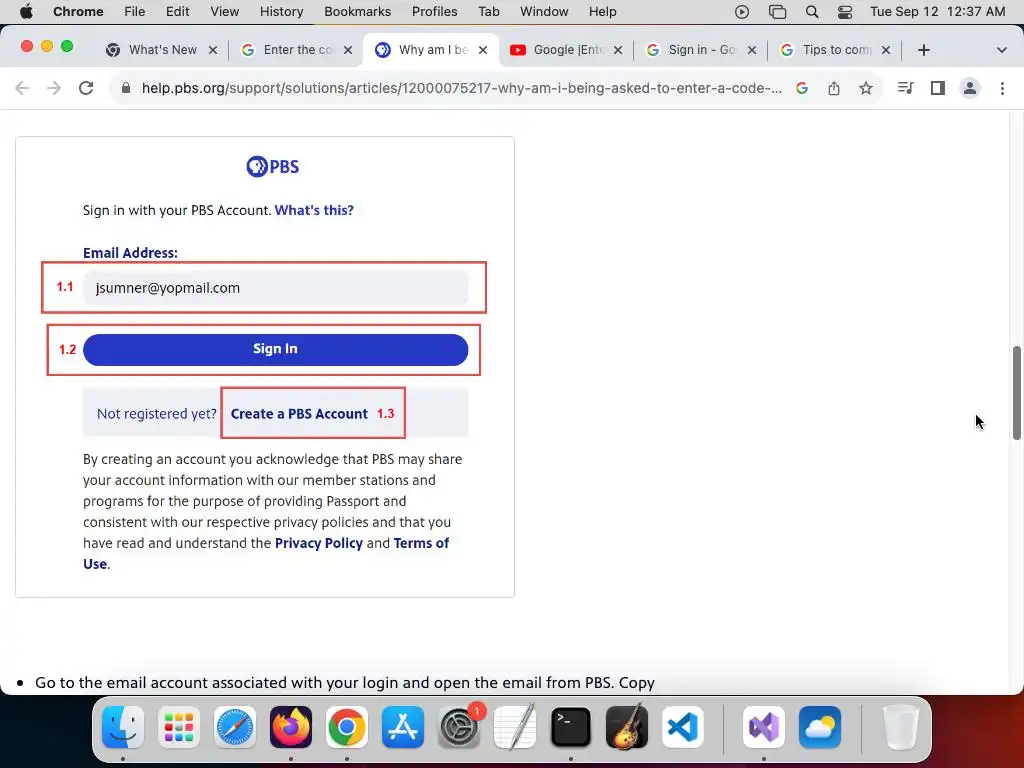Open the Profiles menu
Viewport: 1024px width, 768px height.
[x=434, y=12]
